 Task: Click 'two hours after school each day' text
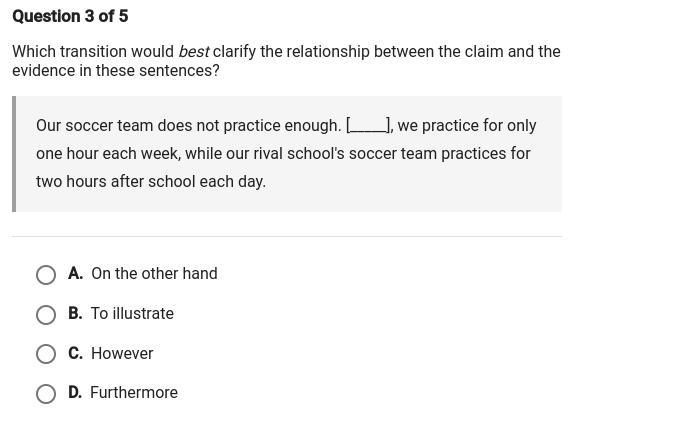pos(150,182)
